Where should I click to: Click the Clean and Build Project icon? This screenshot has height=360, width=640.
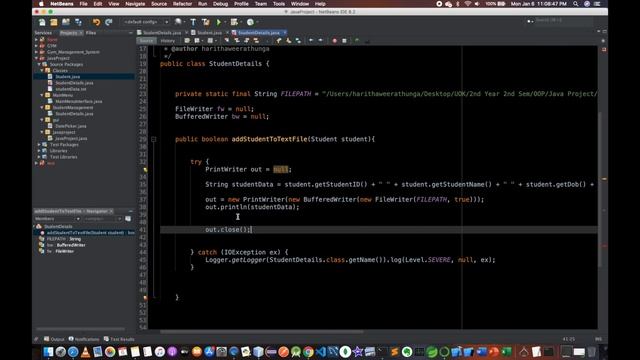point(206,22)
